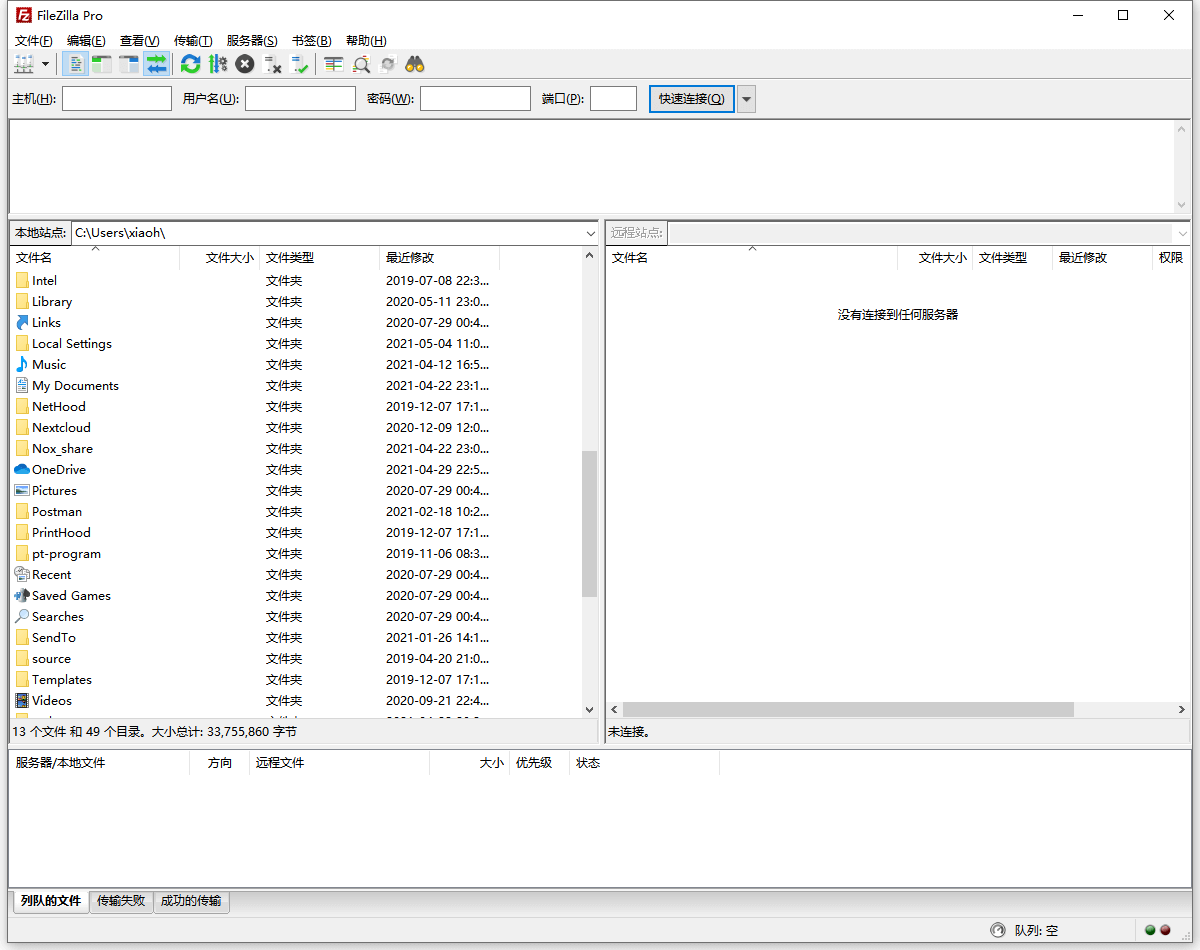Open the quickconnect history dropdown
Screen dimensions: 1200x950
pos(746,98)
